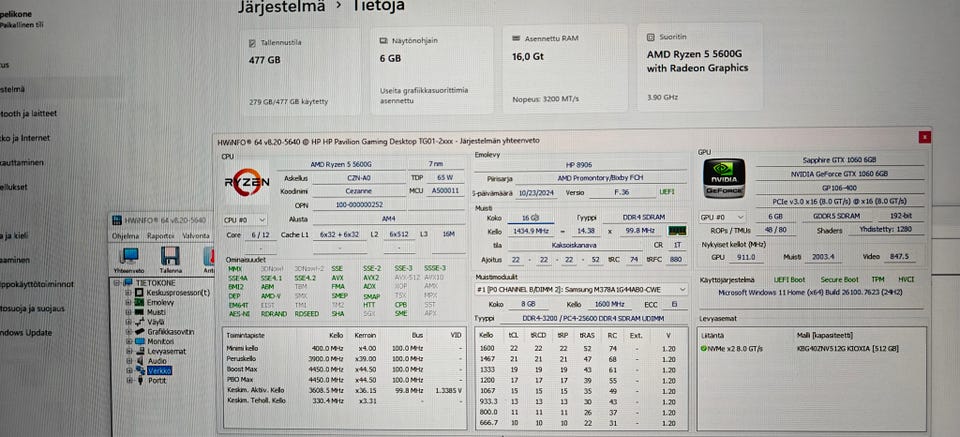
Task: Click the Monitori tree icon
Action: pos(140,342)
